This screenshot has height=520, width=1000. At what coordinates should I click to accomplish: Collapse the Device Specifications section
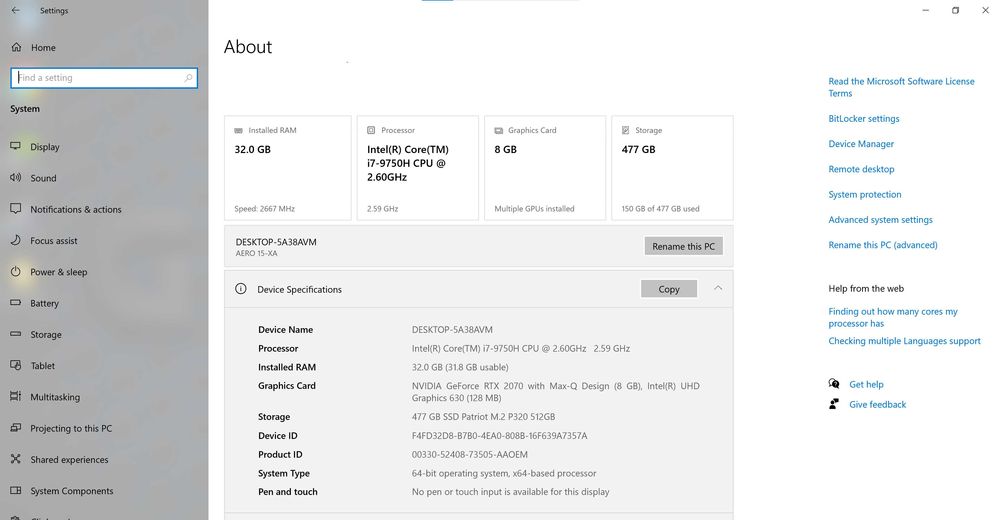coord(718,288)
